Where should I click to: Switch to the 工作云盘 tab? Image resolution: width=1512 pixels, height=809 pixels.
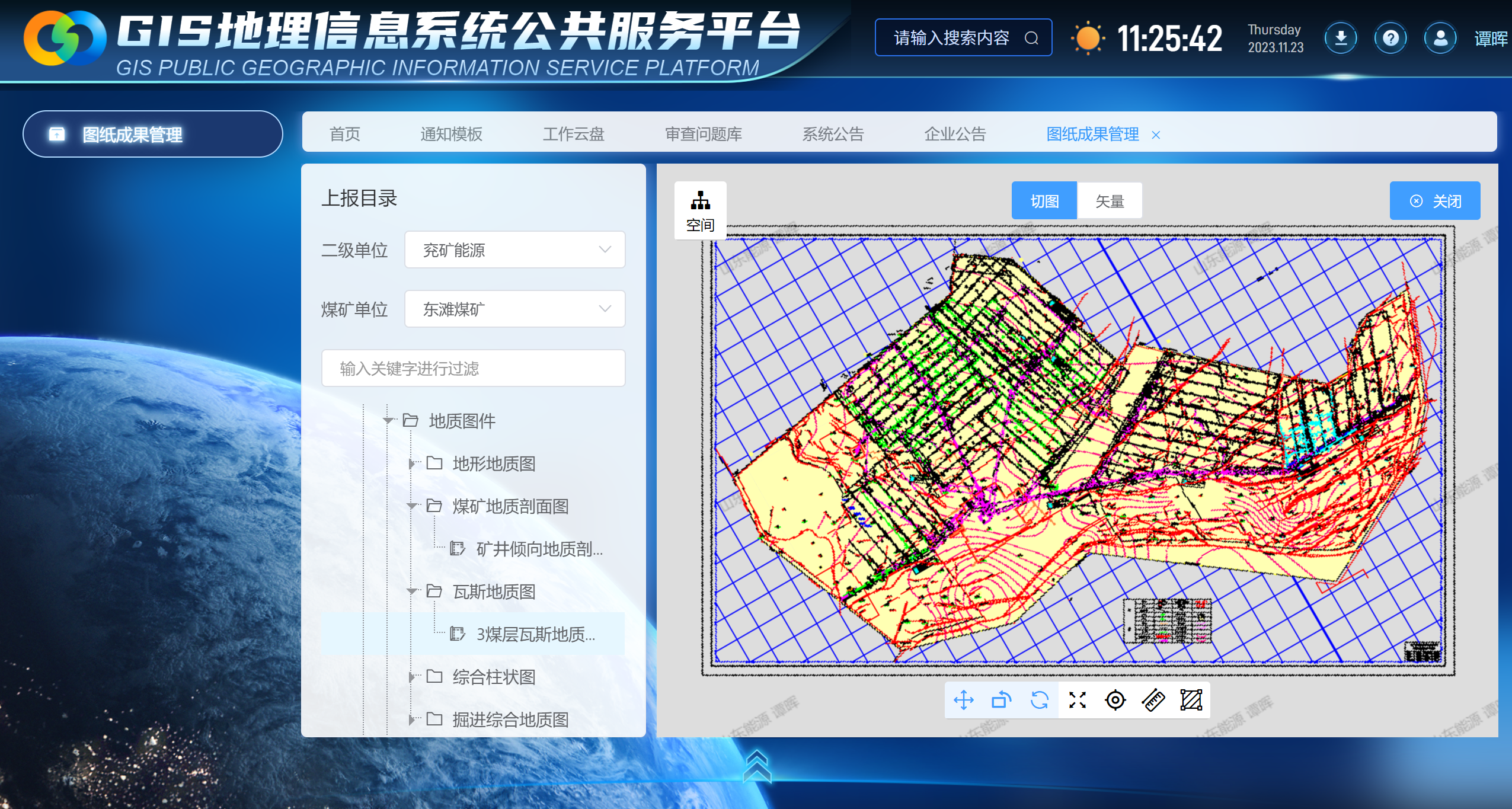click(573, 134)
